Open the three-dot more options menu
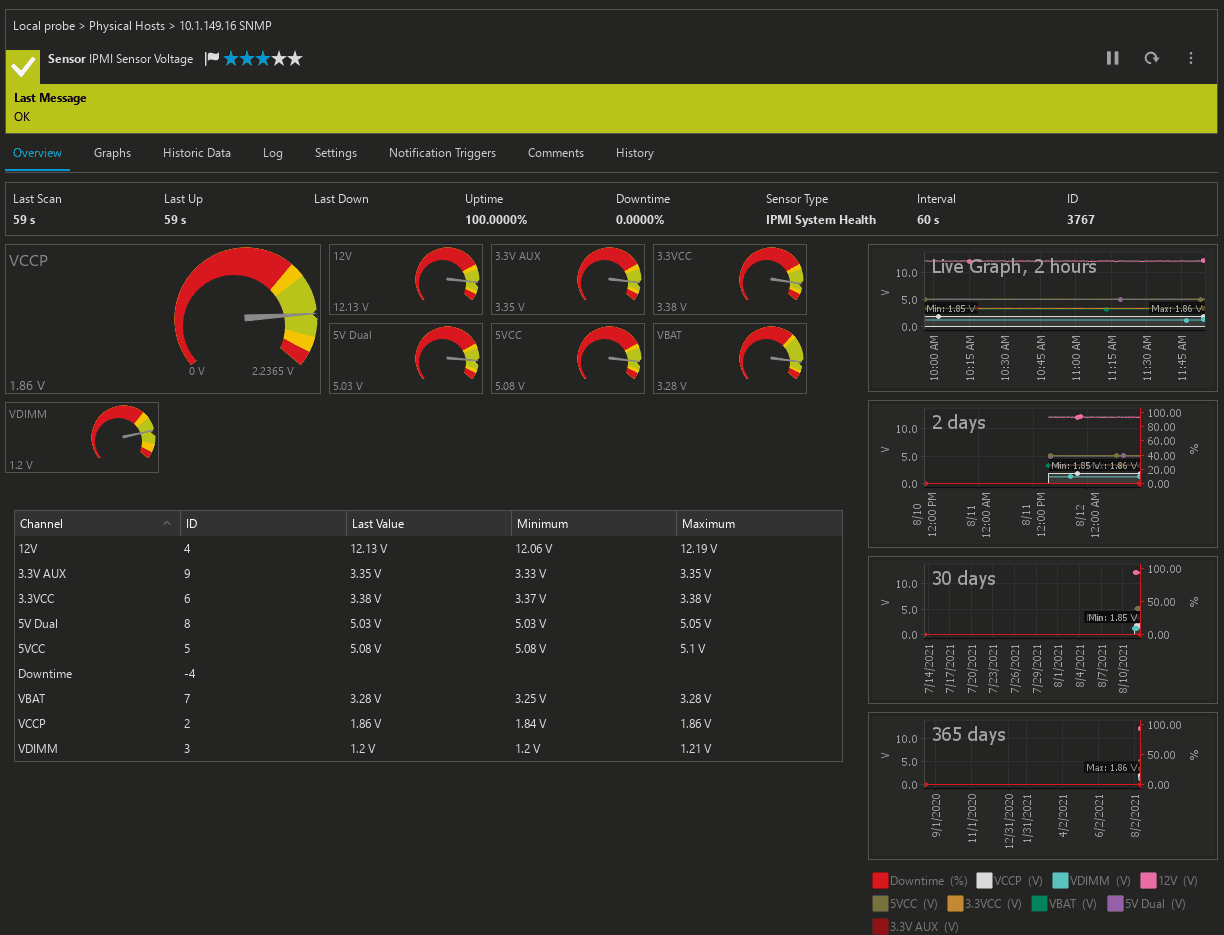 tap(1191, 59)
